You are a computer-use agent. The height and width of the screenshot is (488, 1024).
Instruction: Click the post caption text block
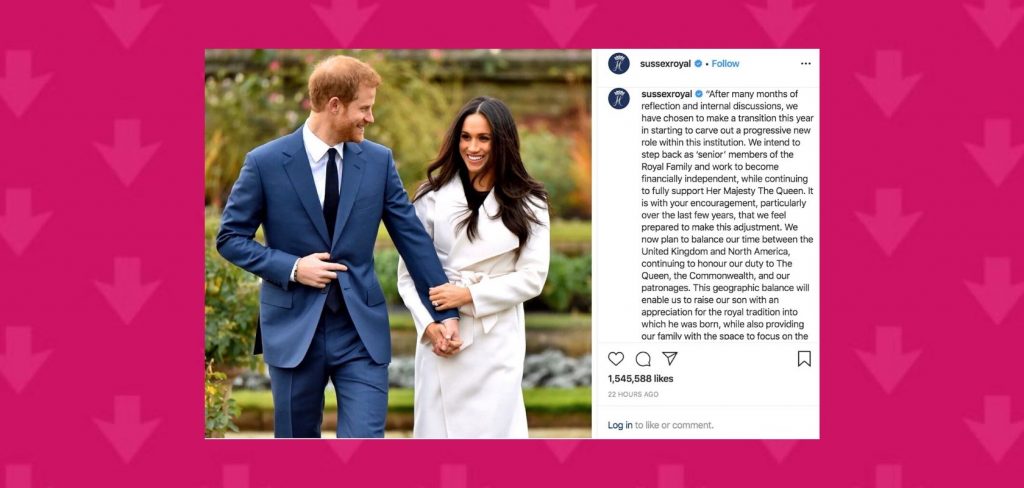click(x=728, y=216)
